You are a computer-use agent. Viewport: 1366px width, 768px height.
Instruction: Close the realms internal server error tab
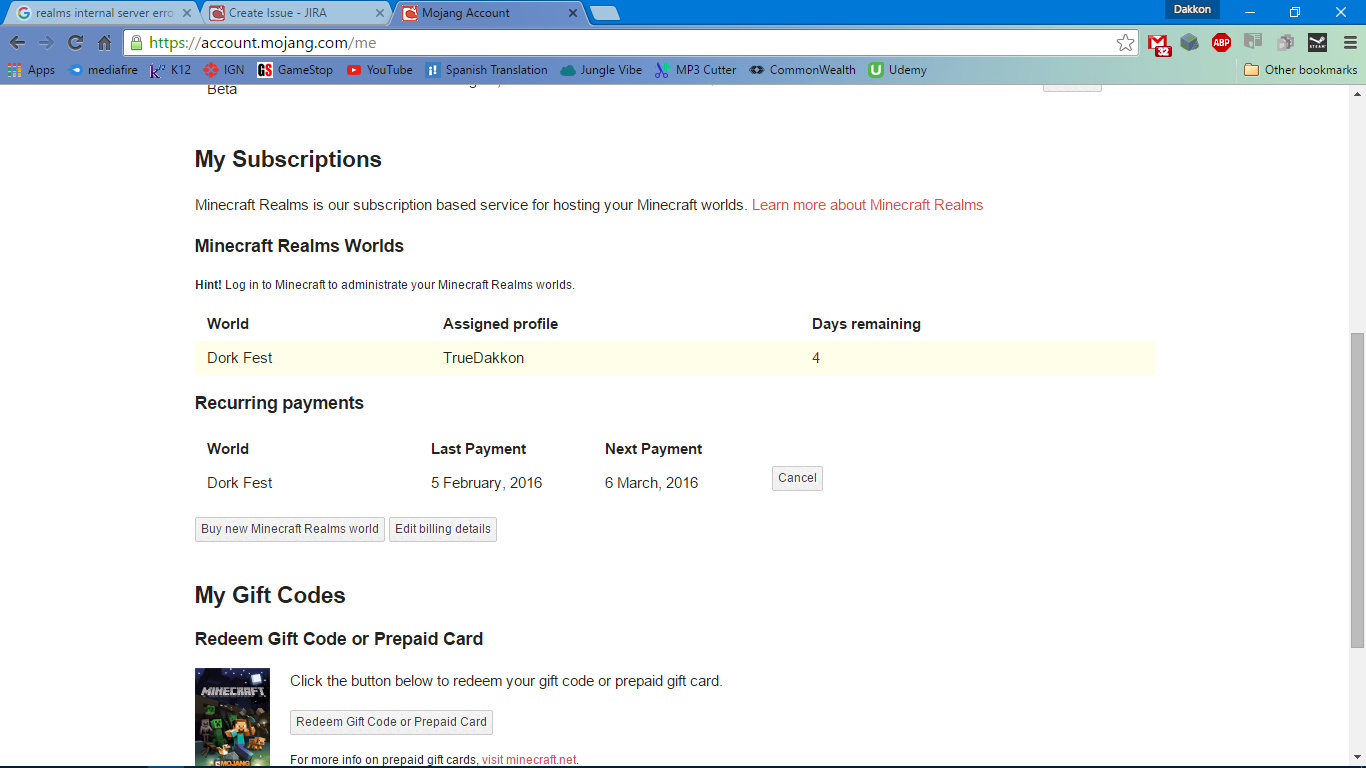point(187,13)
